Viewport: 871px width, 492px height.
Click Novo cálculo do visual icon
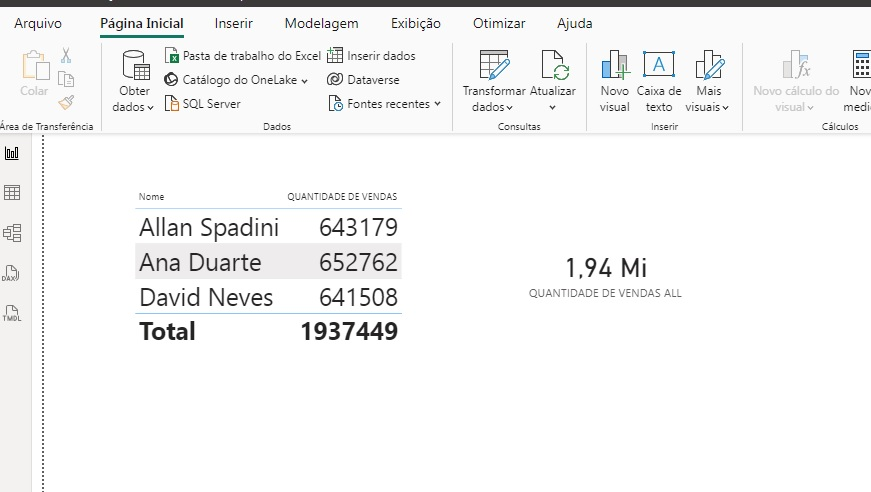pos(797,64)
